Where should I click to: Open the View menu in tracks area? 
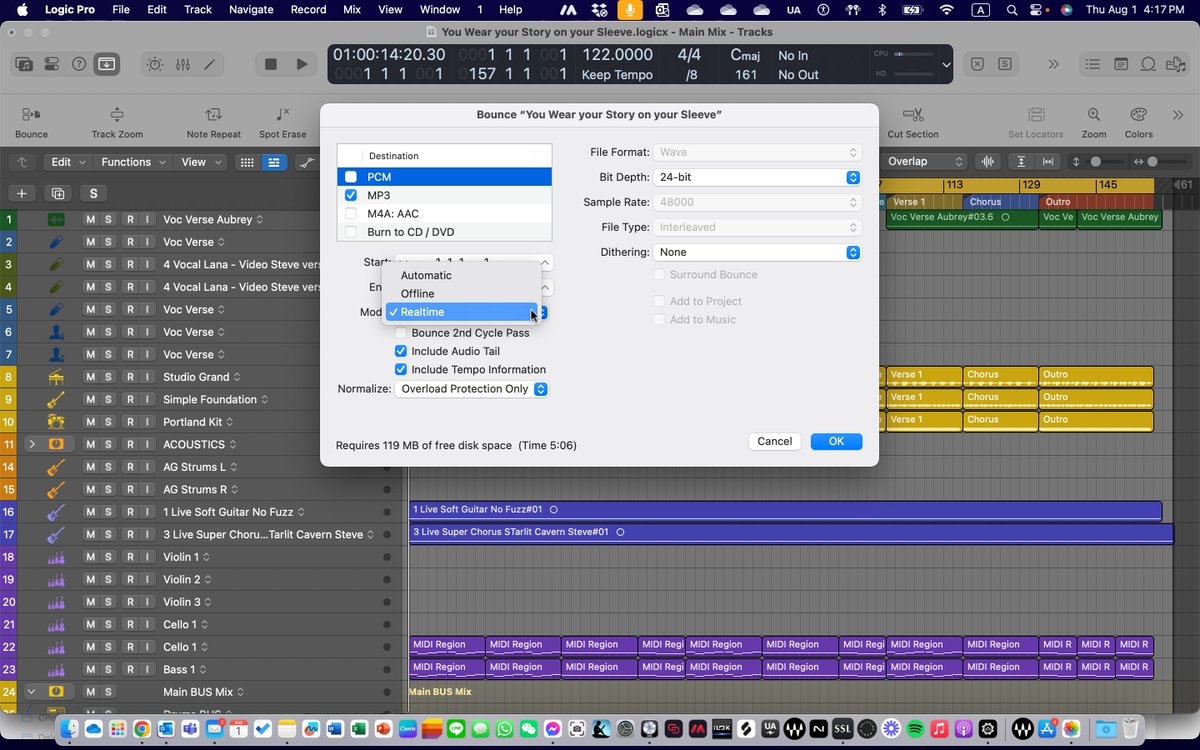coord(200,162)
